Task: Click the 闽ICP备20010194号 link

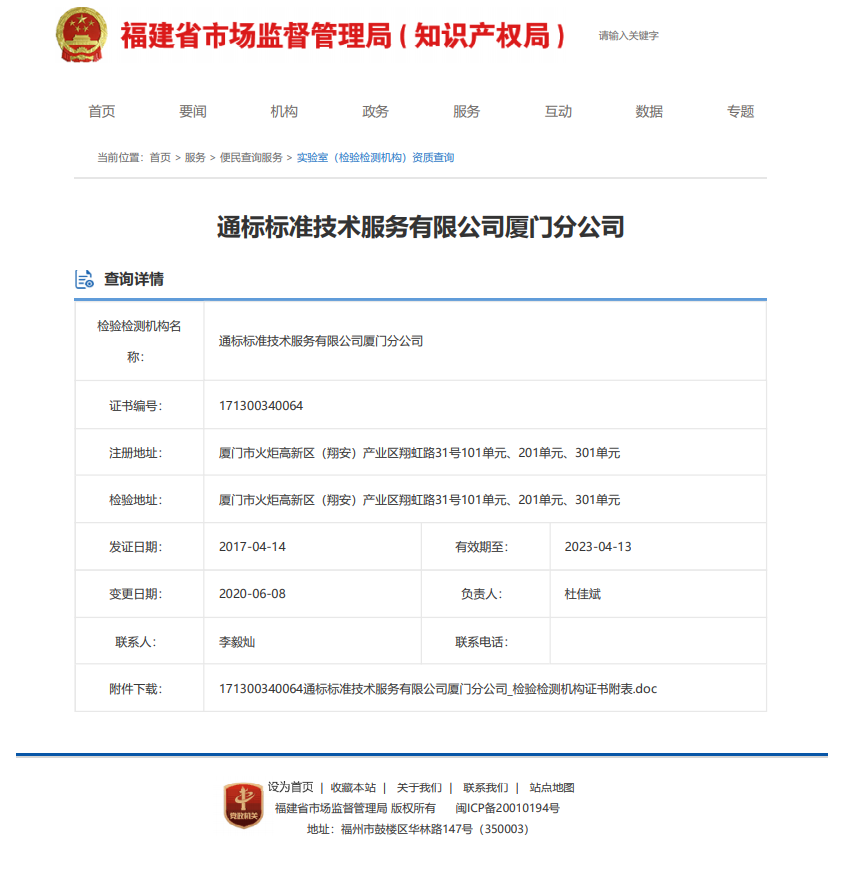Action: tap(508, 808)
